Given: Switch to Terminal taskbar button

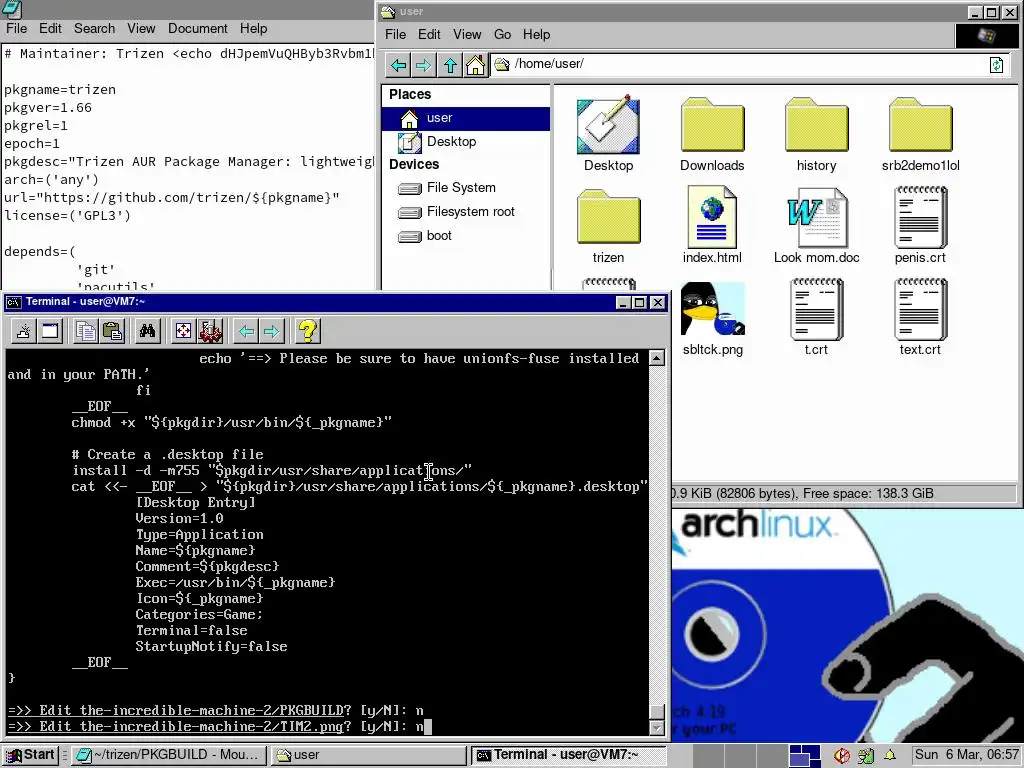Looking at the screenshot, I should point(568,755).
